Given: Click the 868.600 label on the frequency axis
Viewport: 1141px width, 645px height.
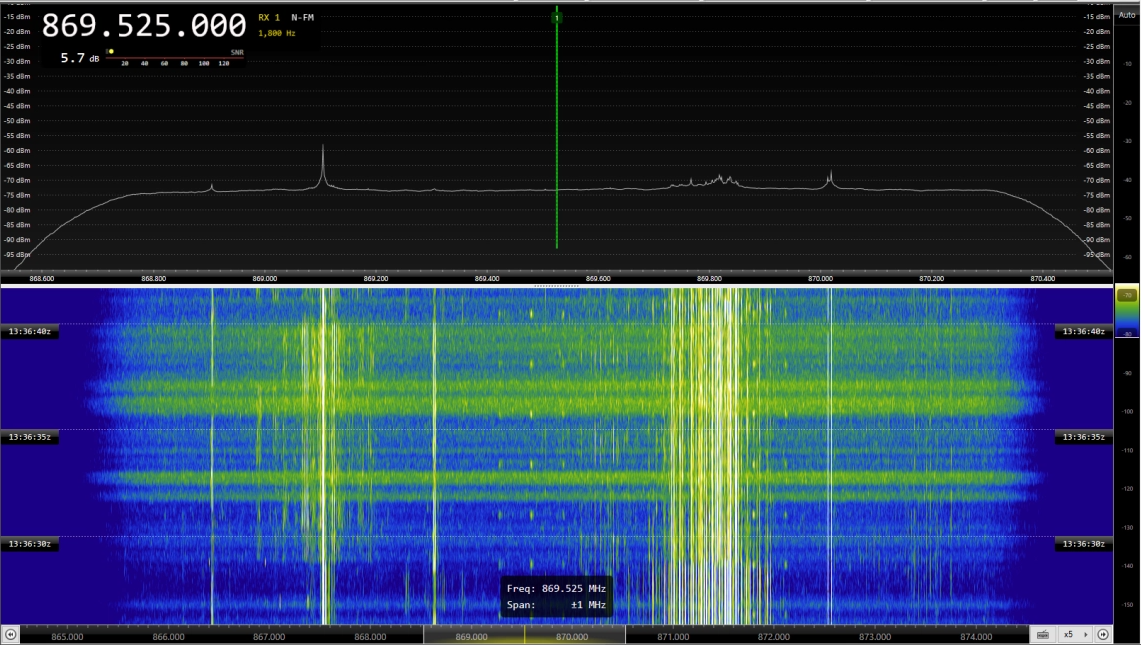Looking at the screenshot, I should (x=41, y=278).
